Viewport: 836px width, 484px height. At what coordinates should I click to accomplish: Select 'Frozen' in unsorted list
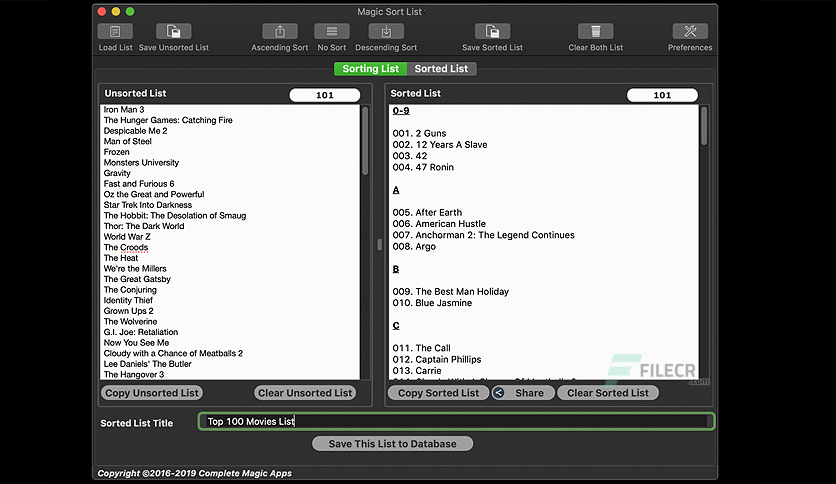116,152
